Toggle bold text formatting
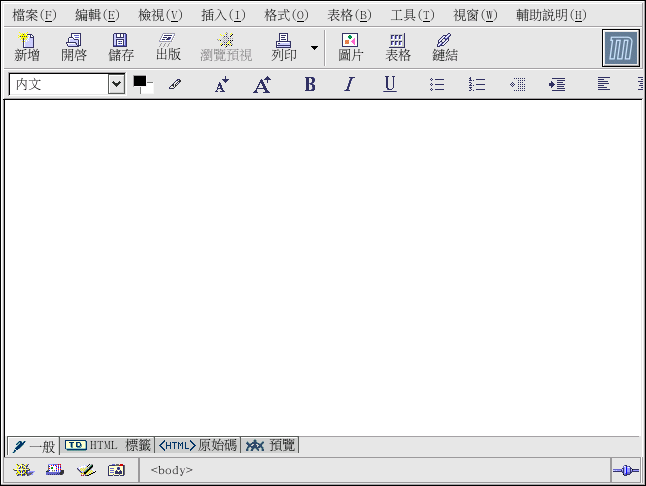 pyautogui.click(x=310, y=85)
